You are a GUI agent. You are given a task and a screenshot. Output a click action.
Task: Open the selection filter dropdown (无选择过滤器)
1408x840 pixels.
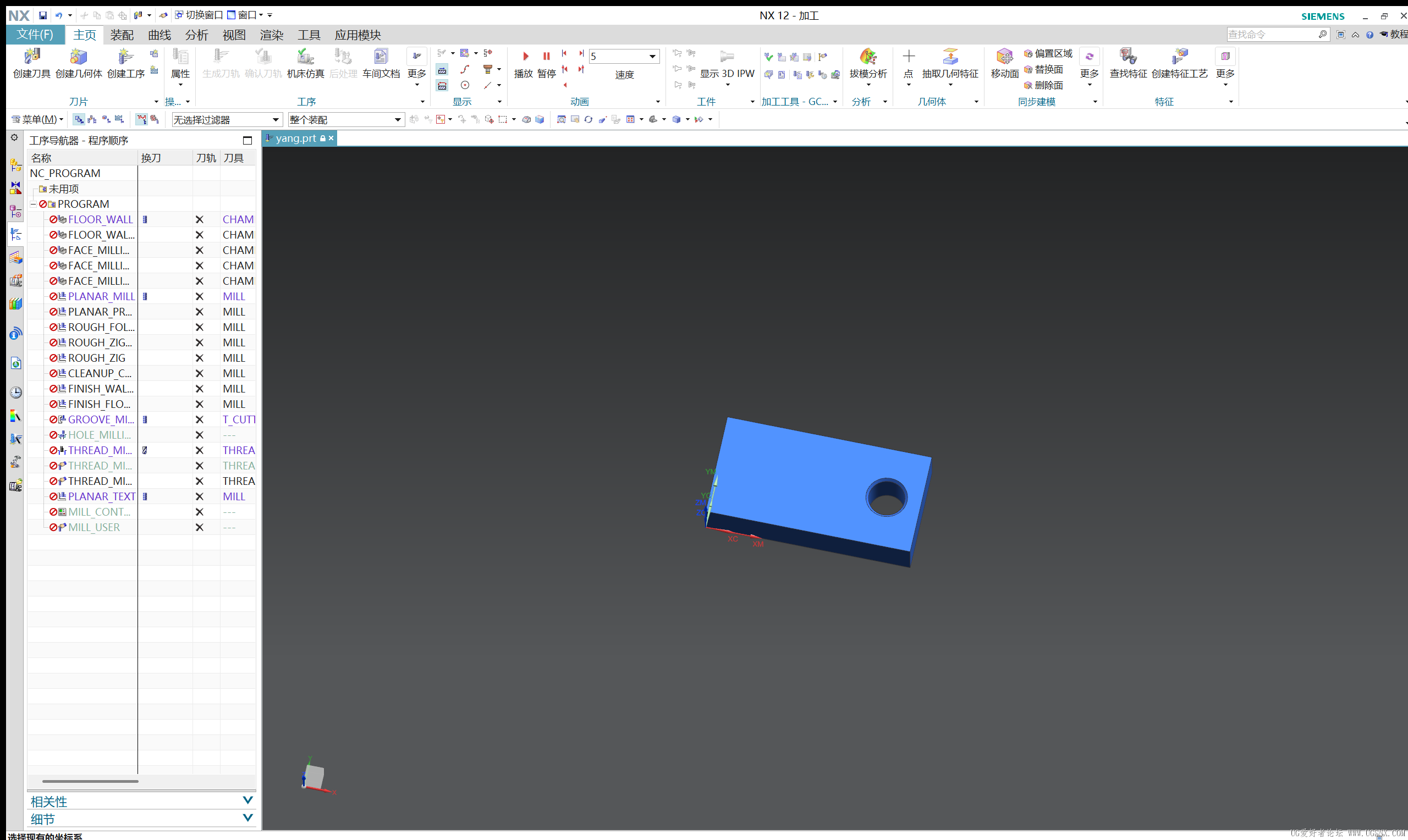[275, 120]
